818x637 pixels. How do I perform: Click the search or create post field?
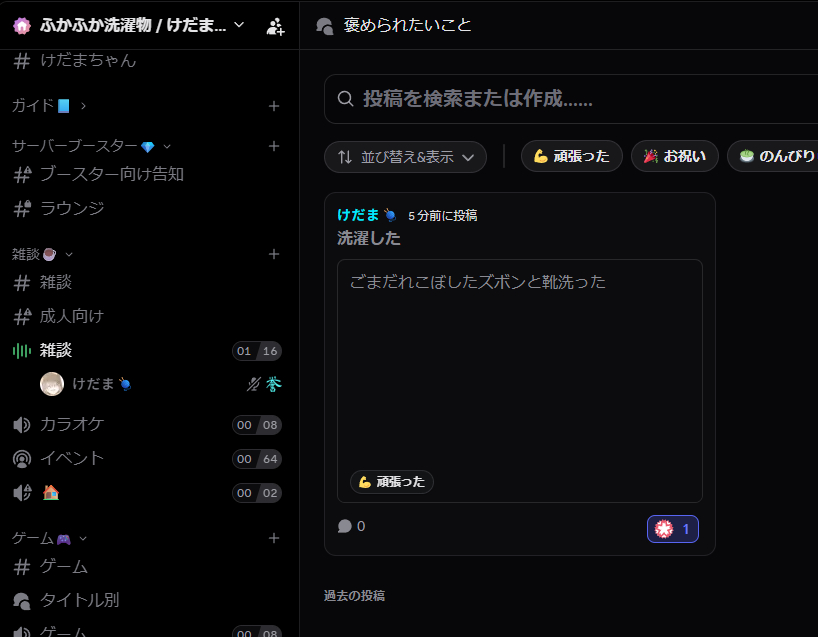(x=570, y=99)
